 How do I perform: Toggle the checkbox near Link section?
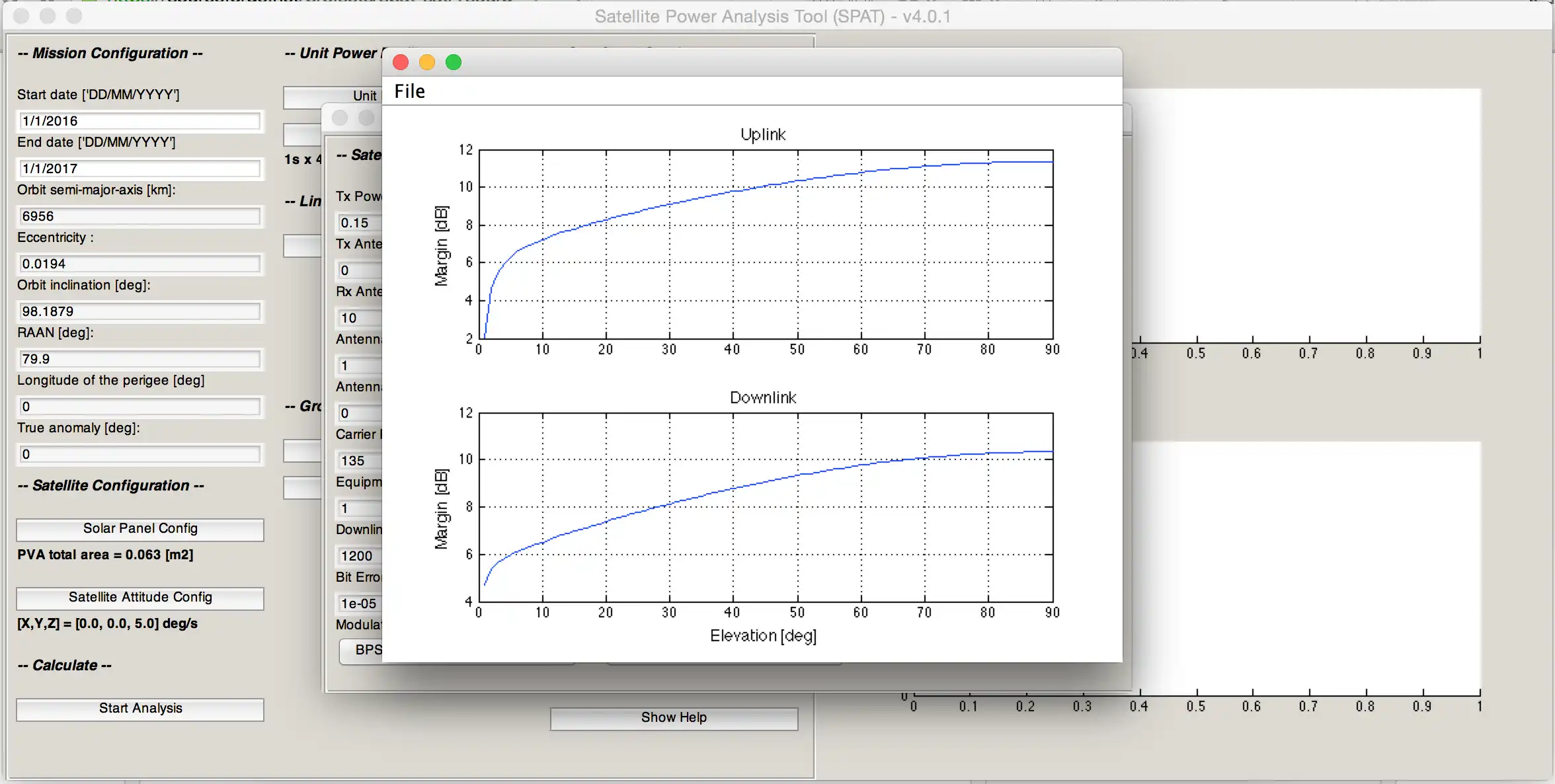click(297, 242)
